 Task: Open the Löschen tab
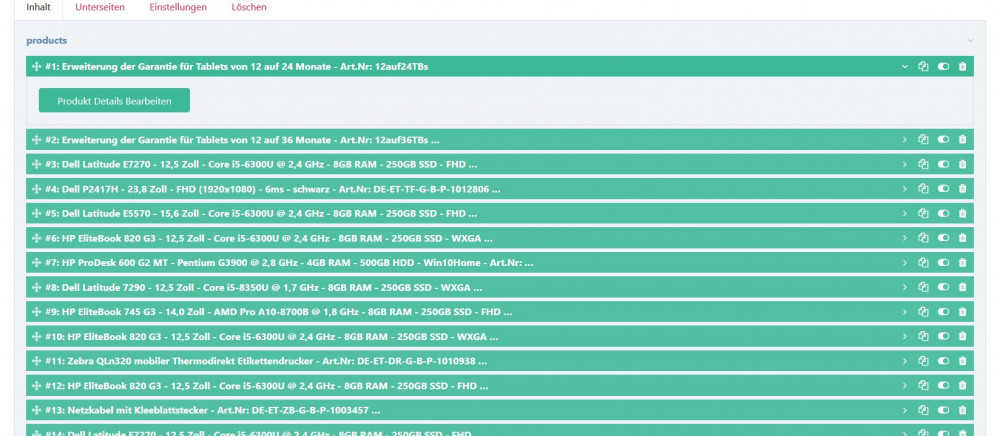pyautogui.click(x=249, y=8)
